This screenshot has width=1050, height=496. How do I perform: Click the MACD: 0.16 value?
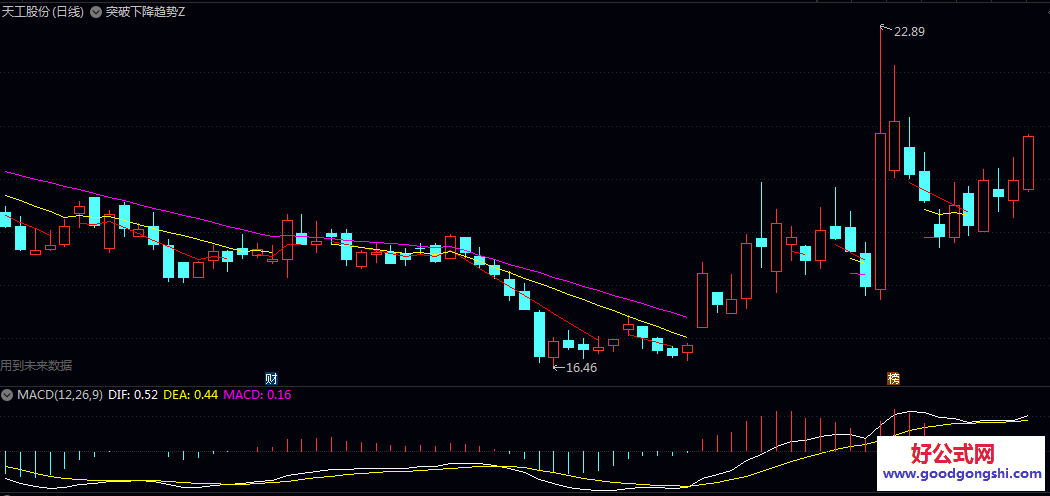pos(257,395)
